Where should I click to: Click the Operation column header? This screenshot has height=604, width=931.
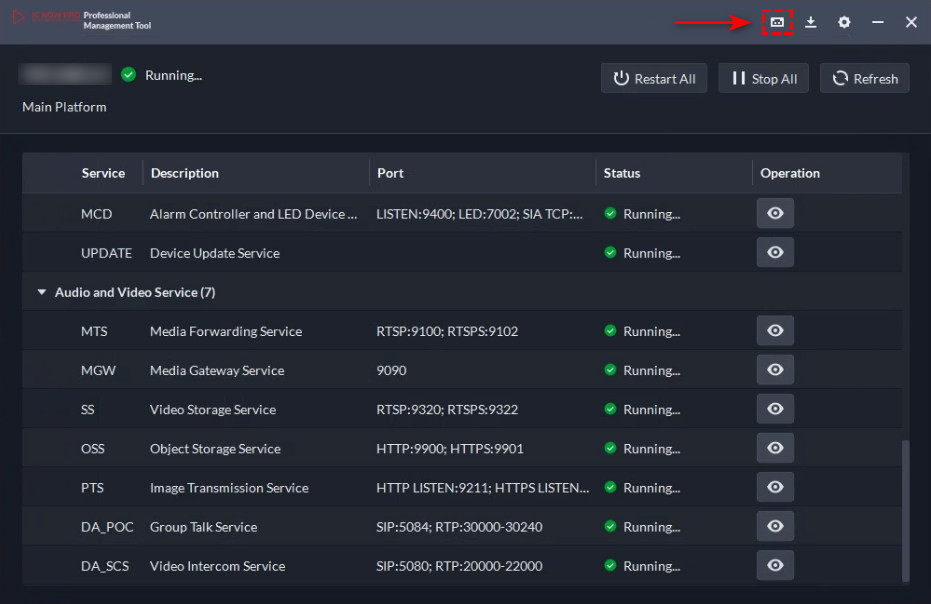pos(790,173)
